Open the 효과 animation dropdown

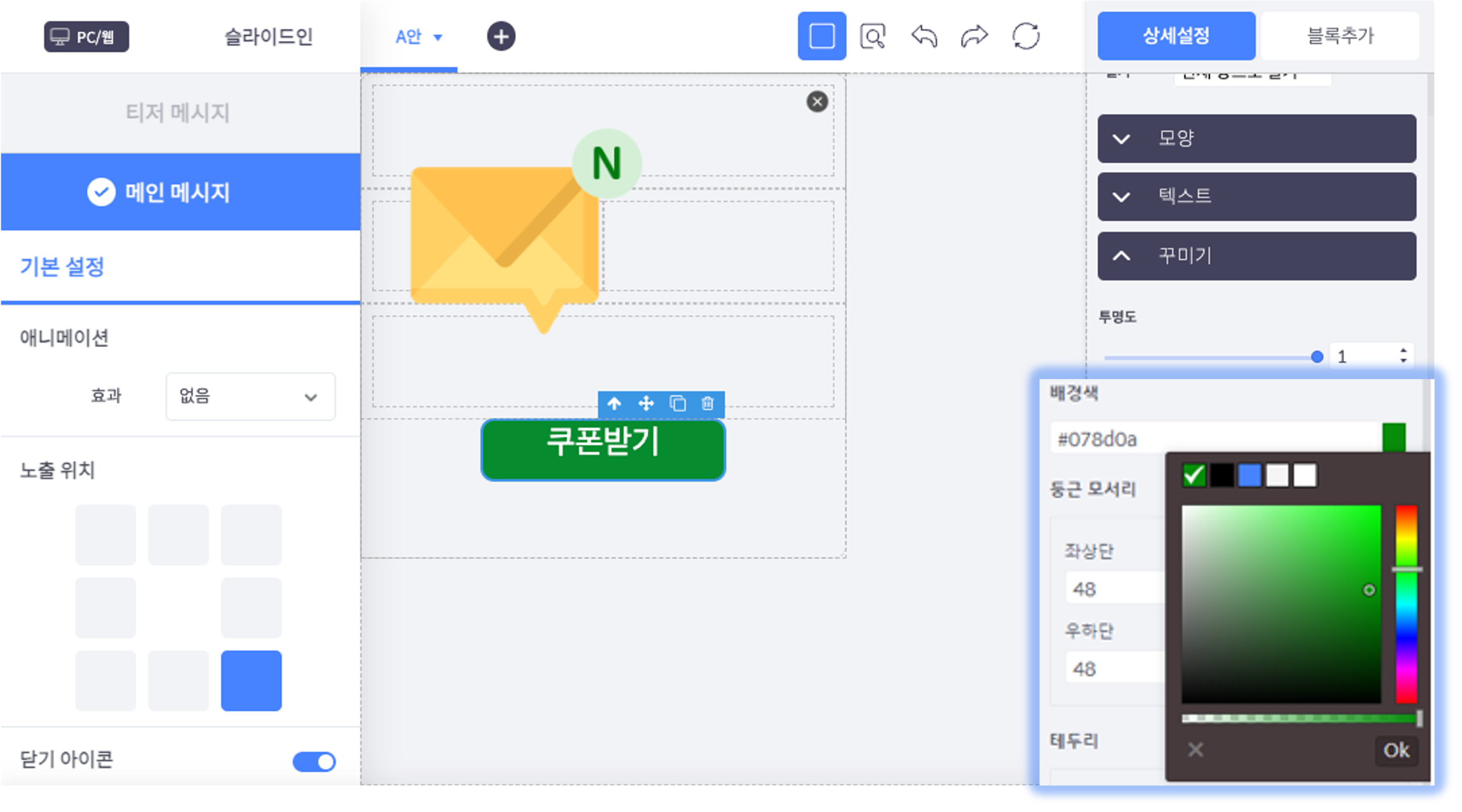(x=250, y=396)
